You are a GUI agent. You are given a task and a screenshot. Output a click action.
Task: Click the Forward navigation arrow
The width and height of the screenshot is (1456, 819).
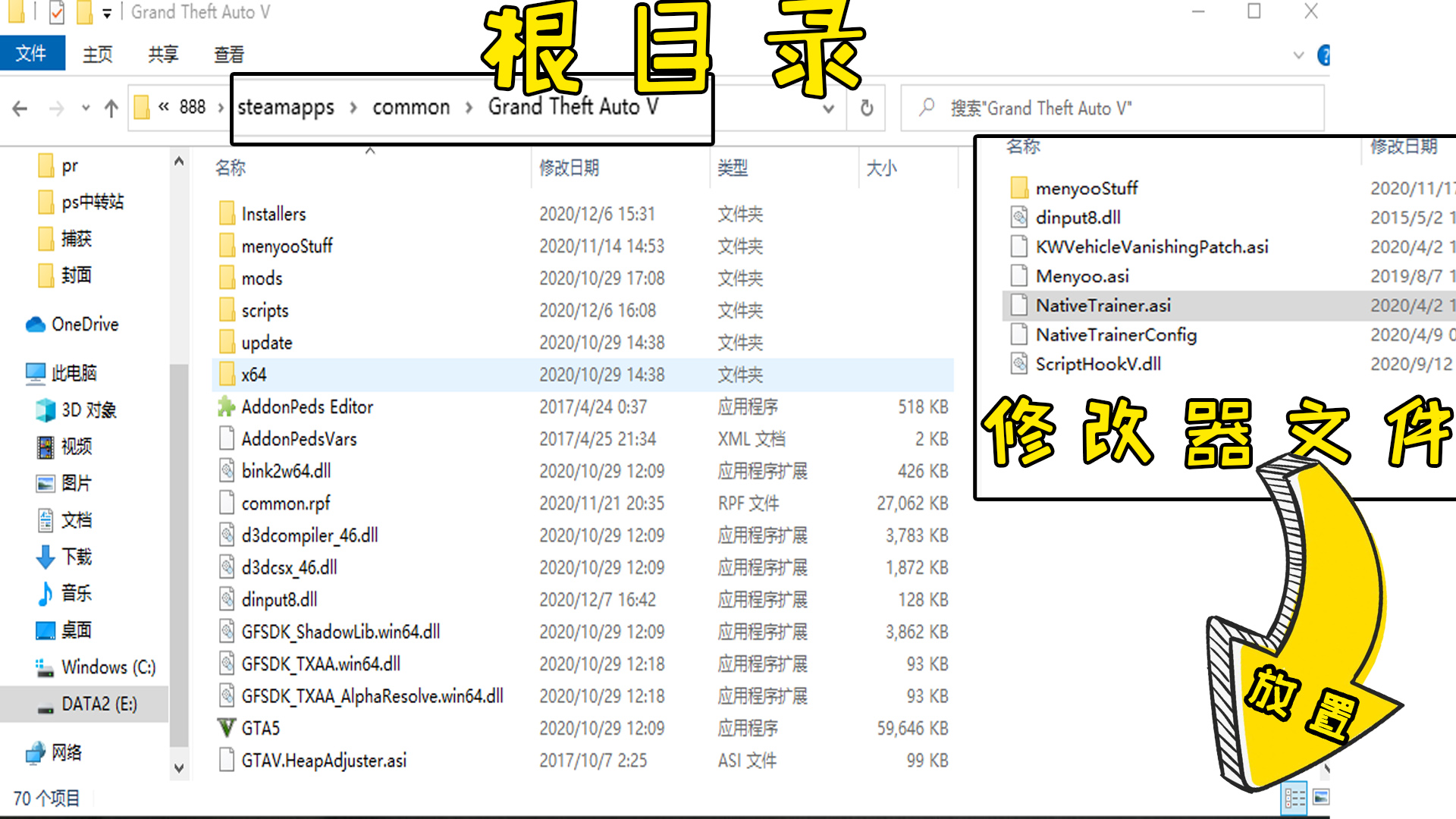point(56,108)
